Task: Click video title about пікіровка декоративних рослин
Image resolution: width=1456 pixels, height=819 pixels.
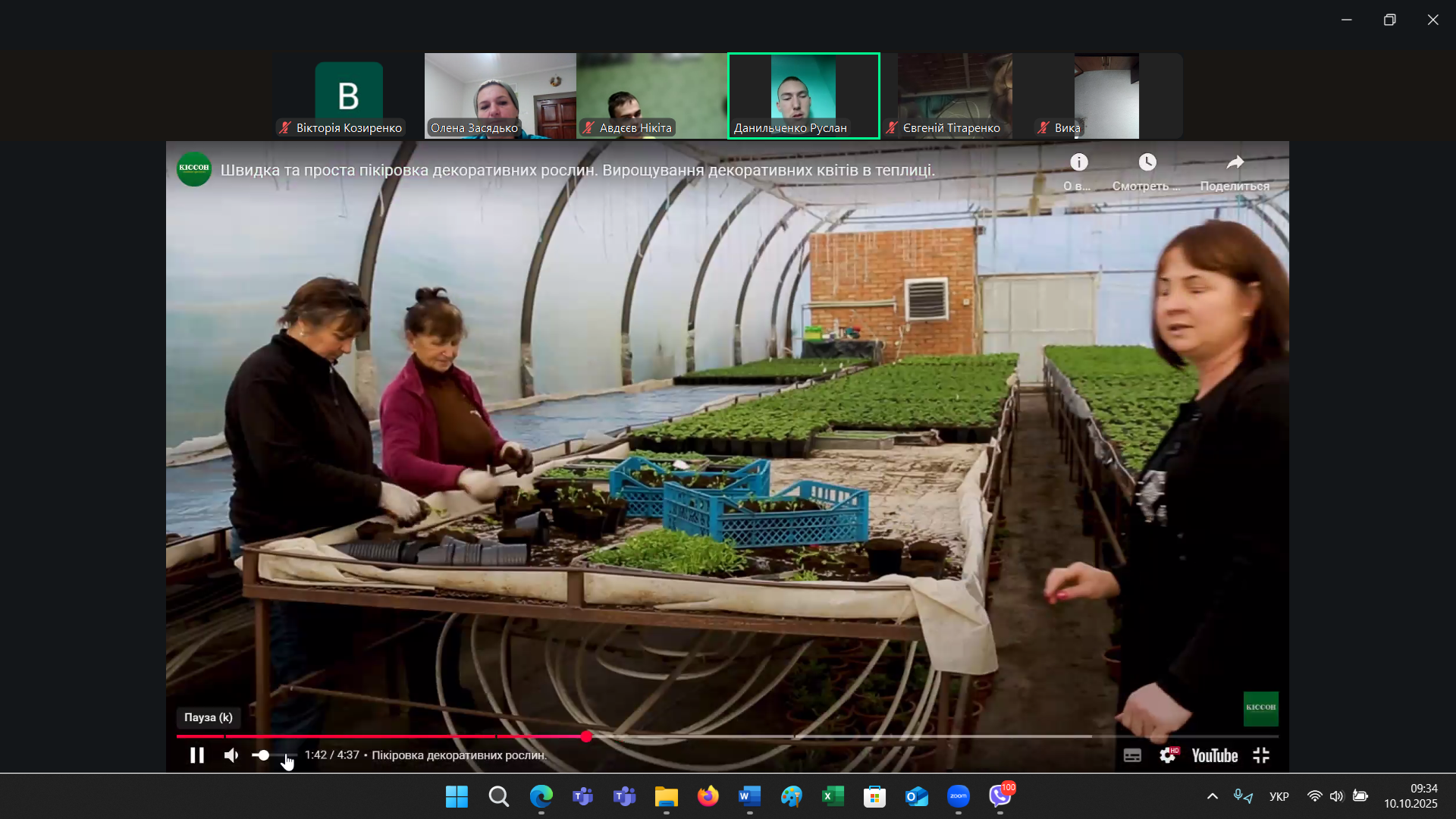Action: (577, 171)
